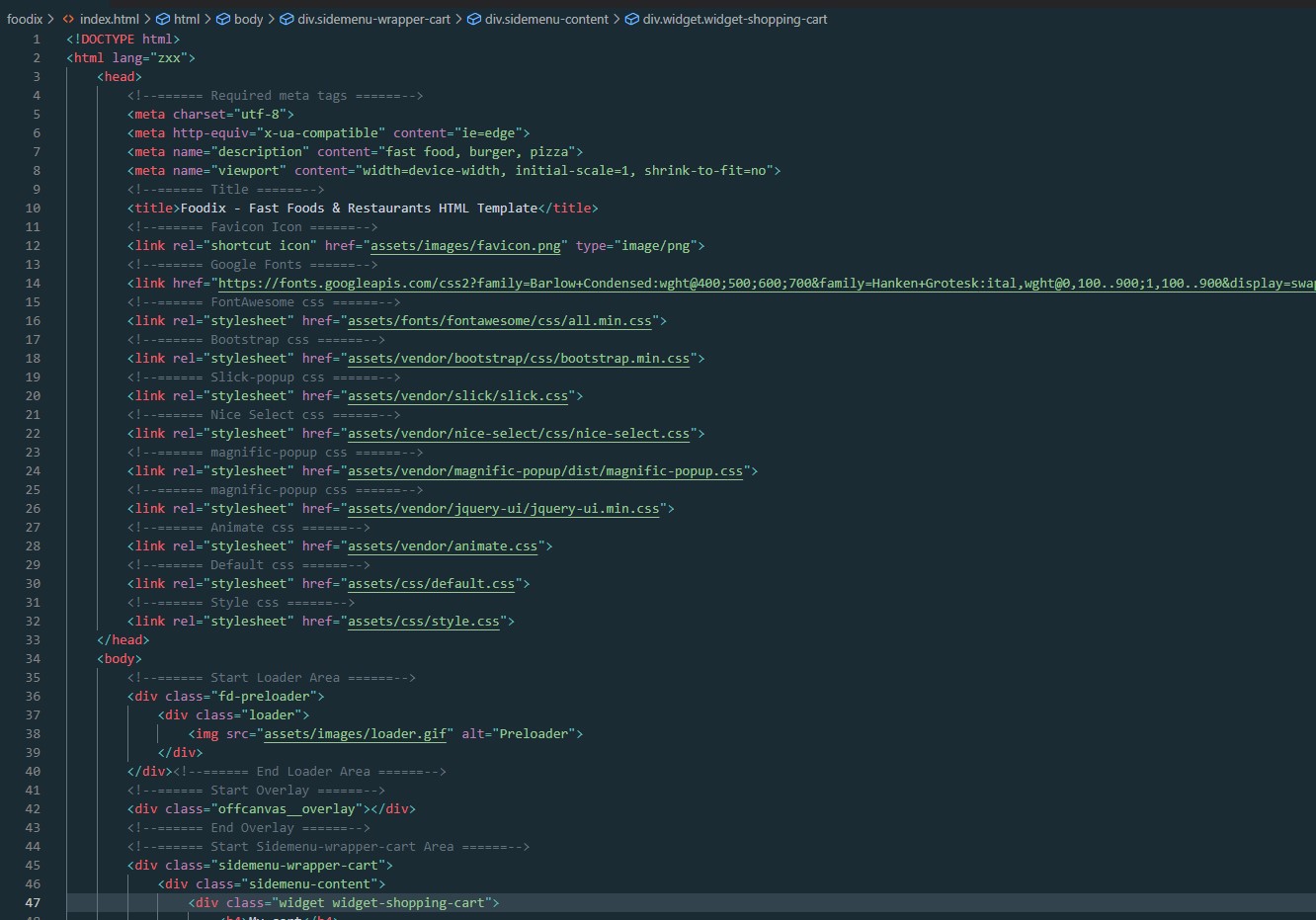Expand the chevron right after body breadcrumb
Image resolution: width=1316 pixels, height=920 pixels.
(271, 19)
